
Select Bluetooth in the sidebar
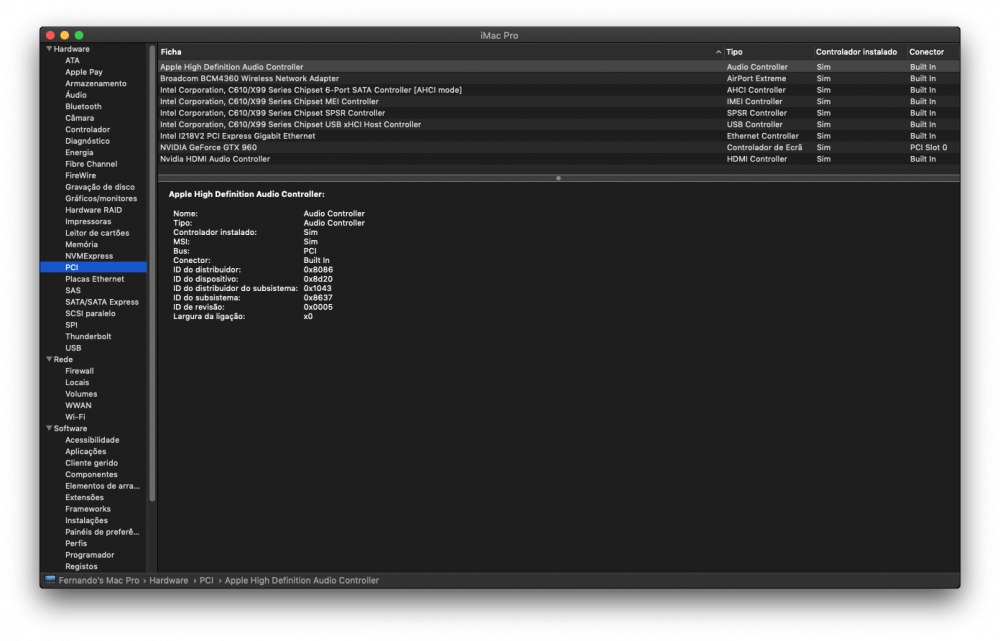pos(83,107)
